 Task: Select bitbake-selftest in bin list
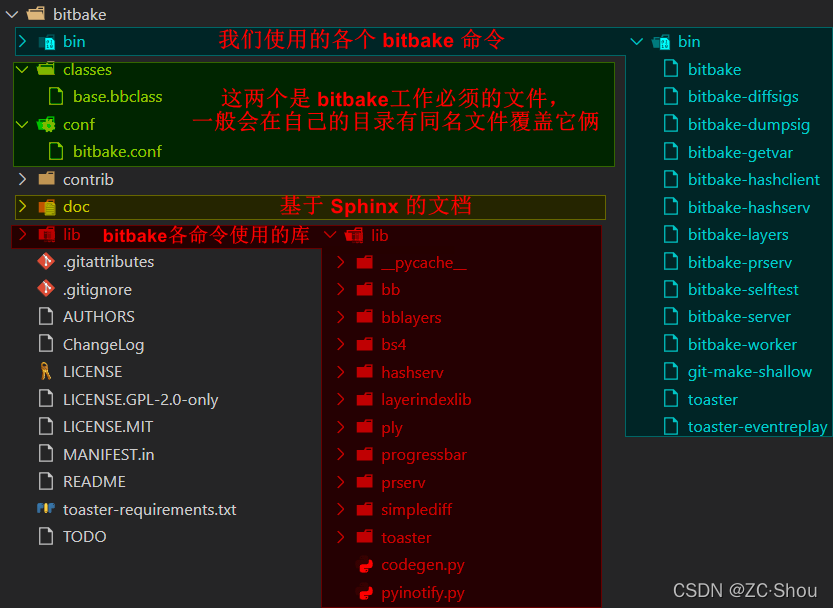743,290
